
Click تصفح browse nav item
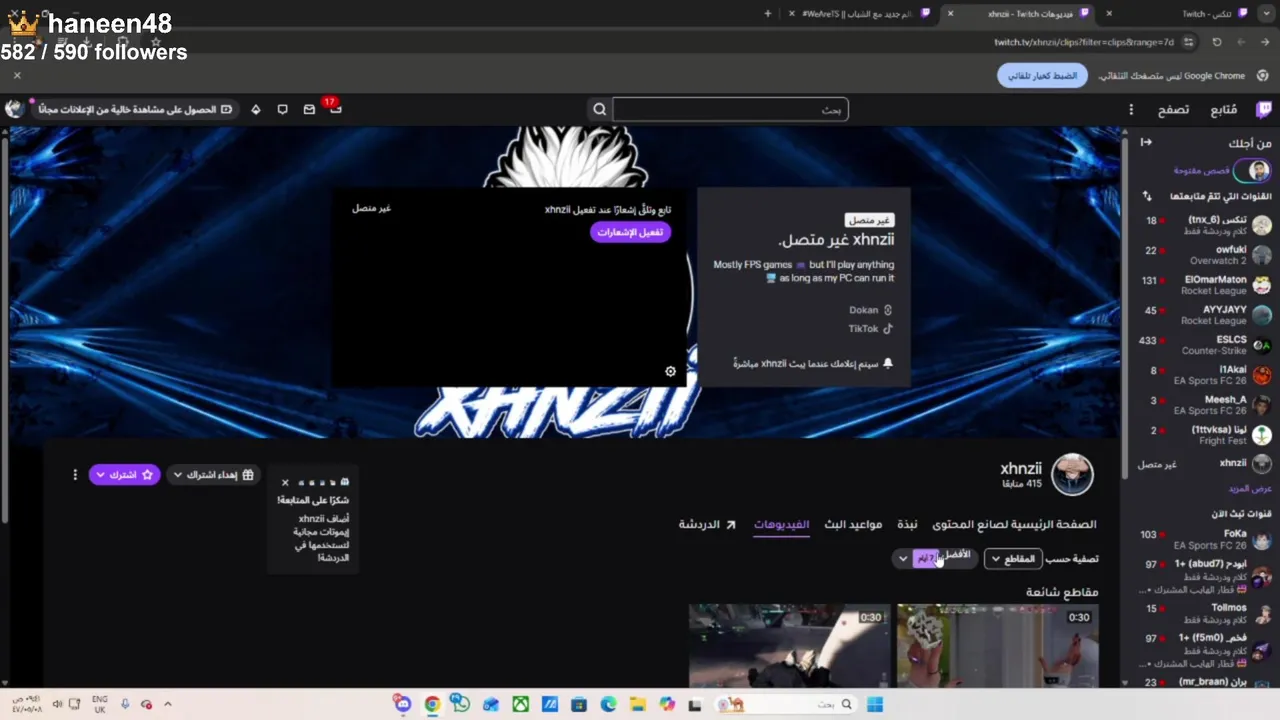[x=1173, y=110]
